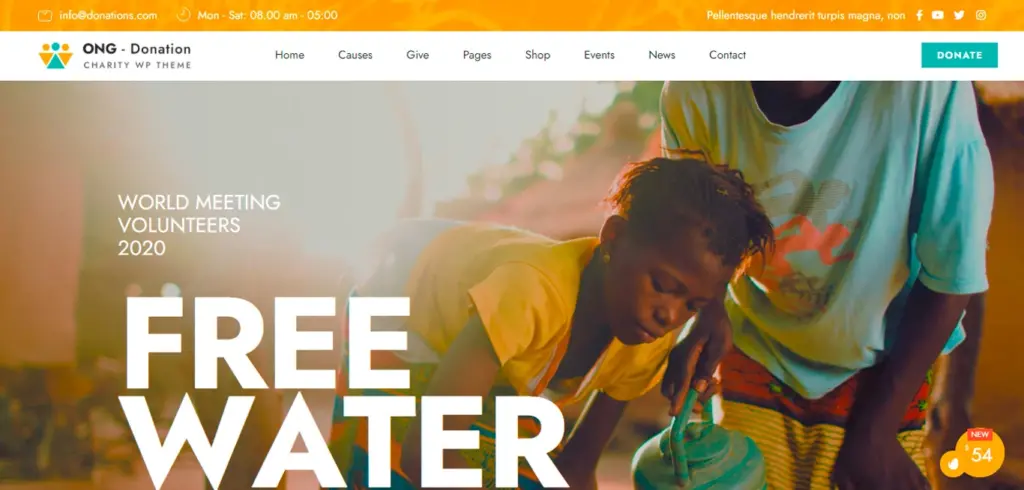1024x490 pixels.
Task: Click the teal DONATE button
Action: click(x=959, y=56)
